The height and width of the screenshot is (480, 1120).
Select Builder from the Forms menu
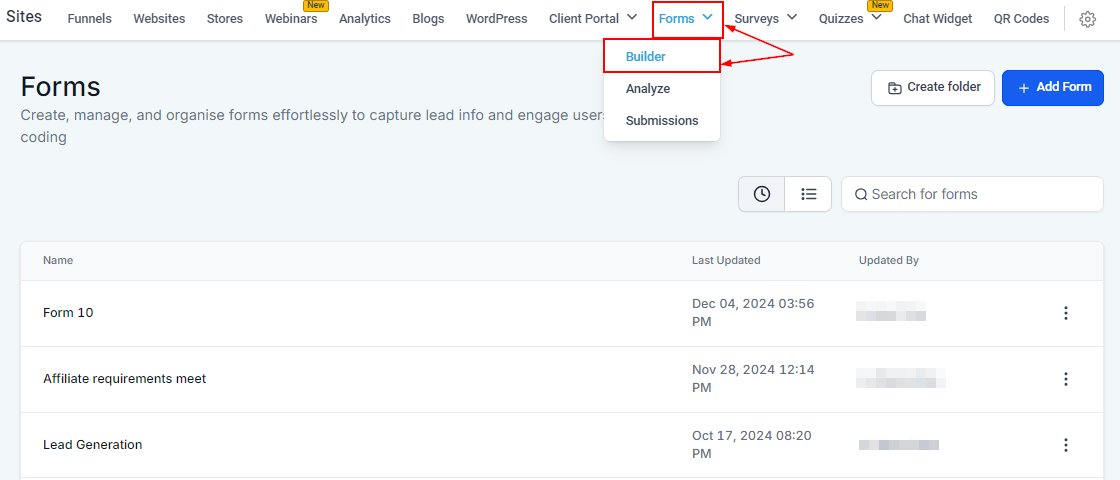[646, 57]
